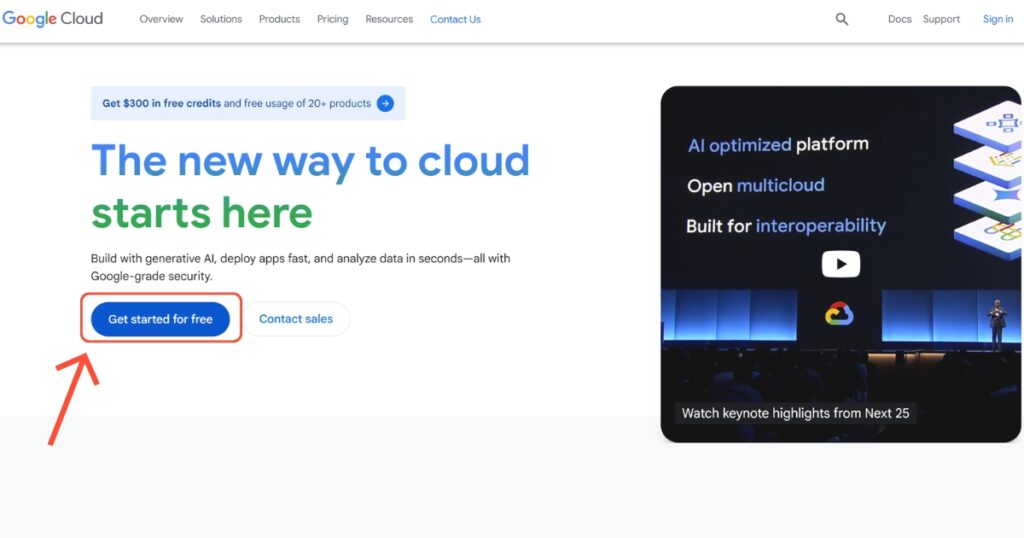Visit the Support link in the header
Screen dimensions: 1024x538
coord(941,19)
